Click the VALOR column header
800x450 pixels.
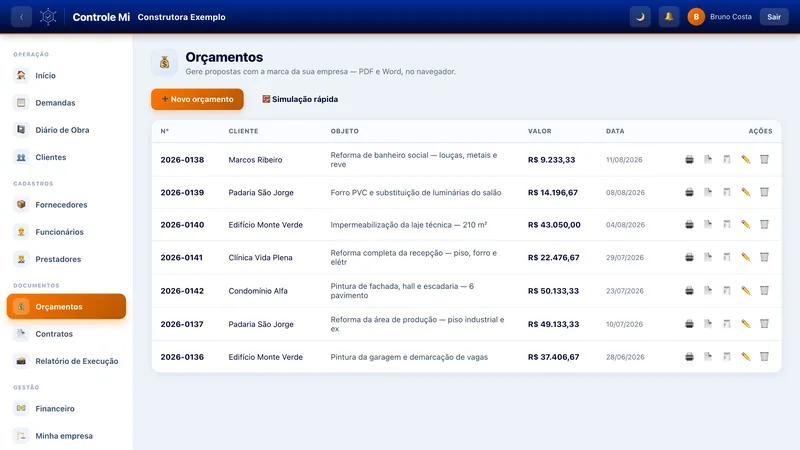click(x=539, y=131)
